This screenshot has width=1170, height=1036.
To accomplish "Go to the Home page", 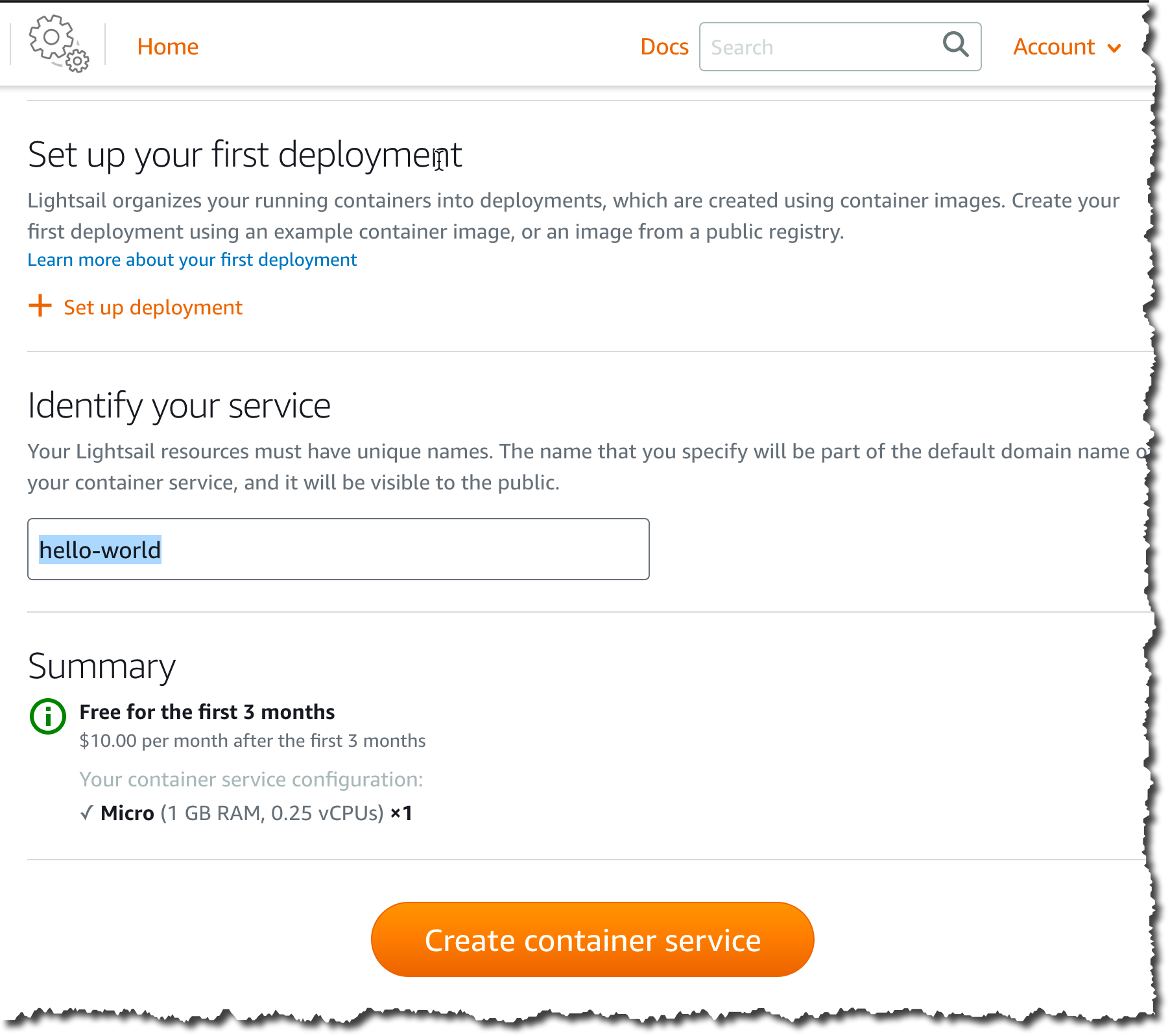I will pos(167,47).
